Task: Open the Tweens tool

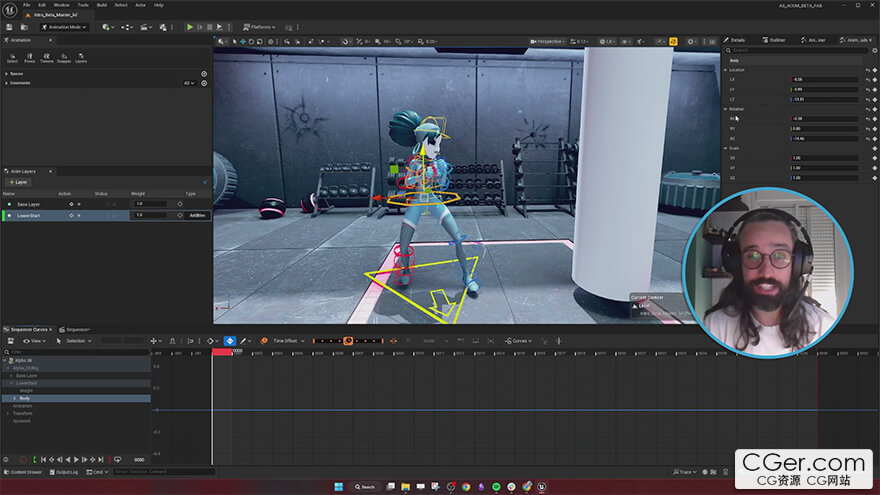Action: pyautogui.click(x=47, y=58)
